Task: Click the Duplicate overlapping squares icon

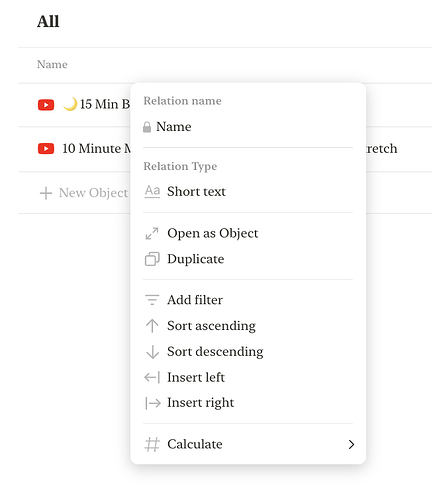Action: [152, 259]
